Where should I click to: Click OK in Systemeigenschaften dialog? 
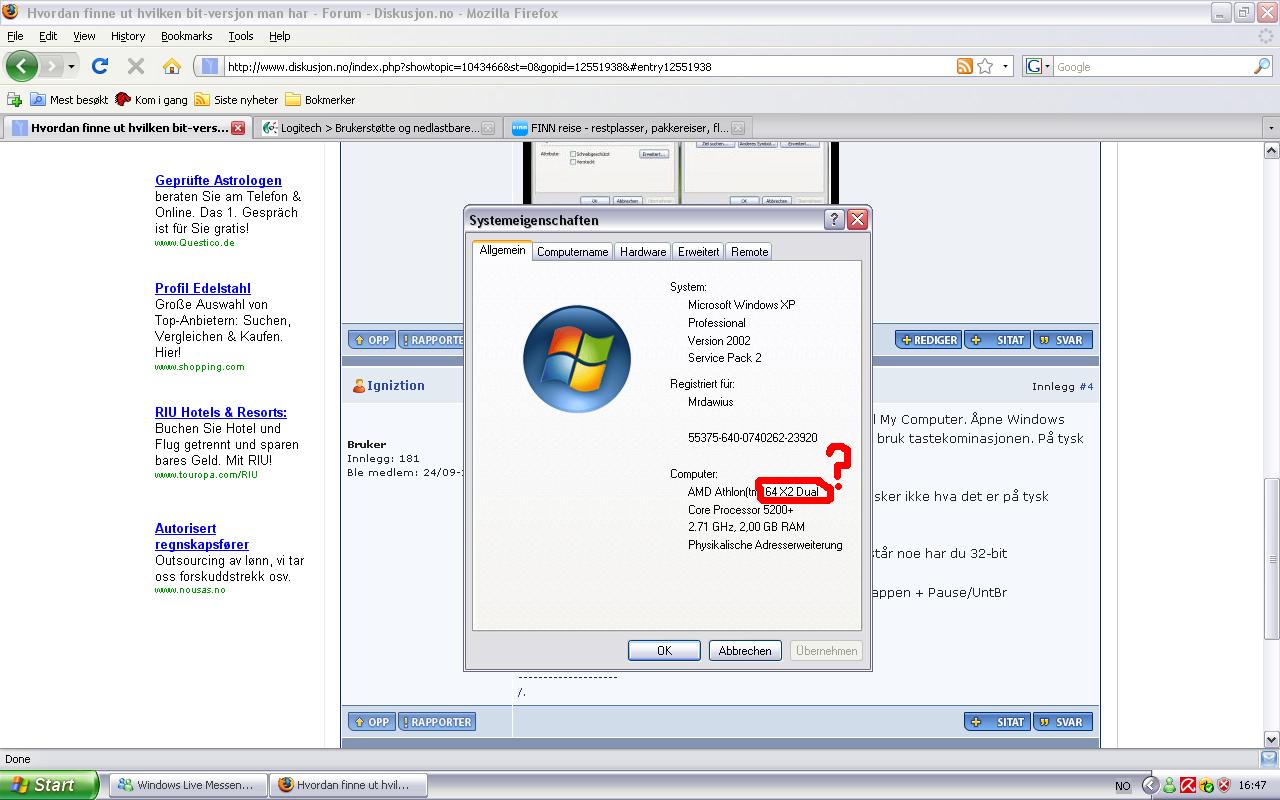click(x=664, y=650)
